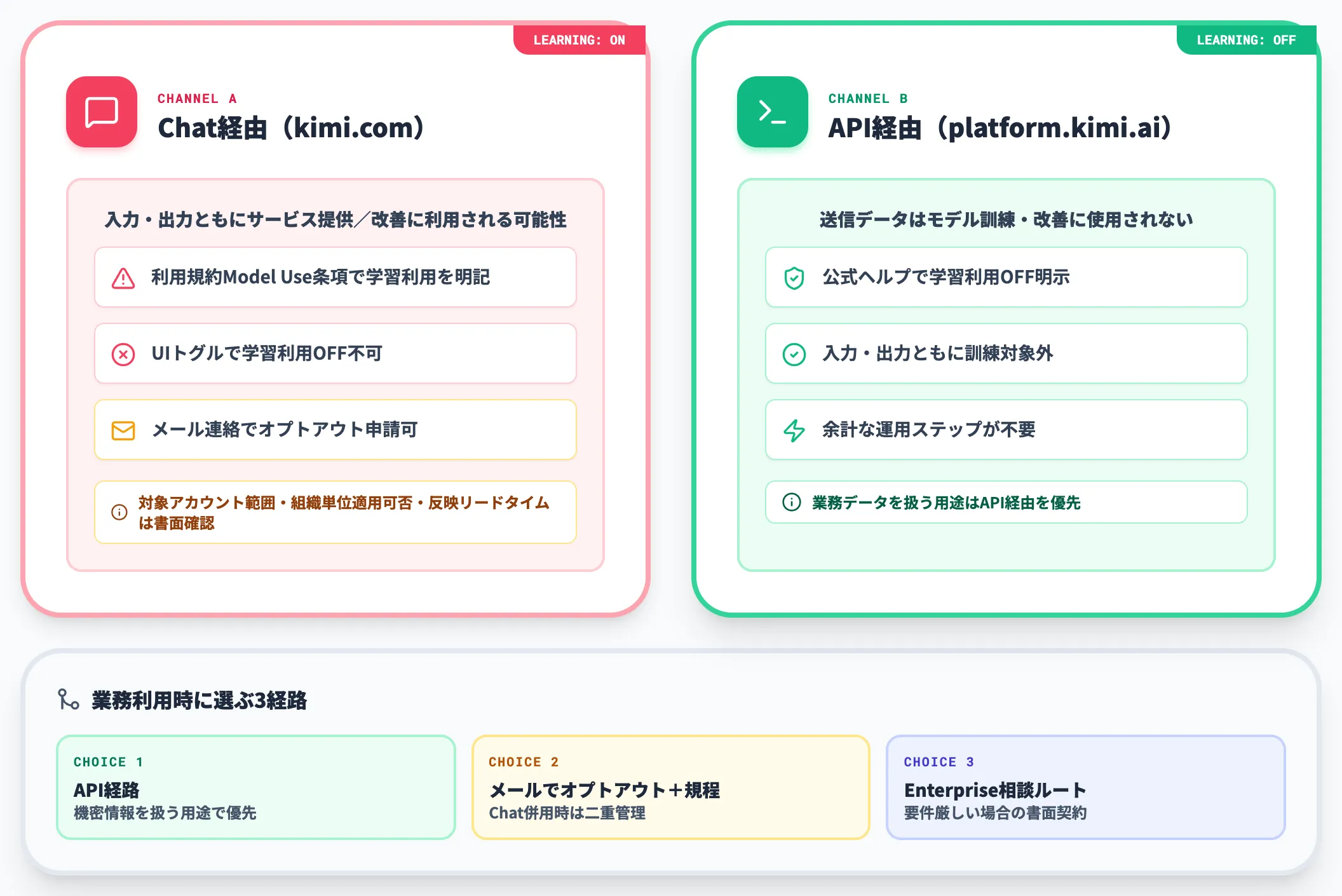
Task: Click the 余計な運用ステップが不要 row
Action: click(x=1006, y=430)
